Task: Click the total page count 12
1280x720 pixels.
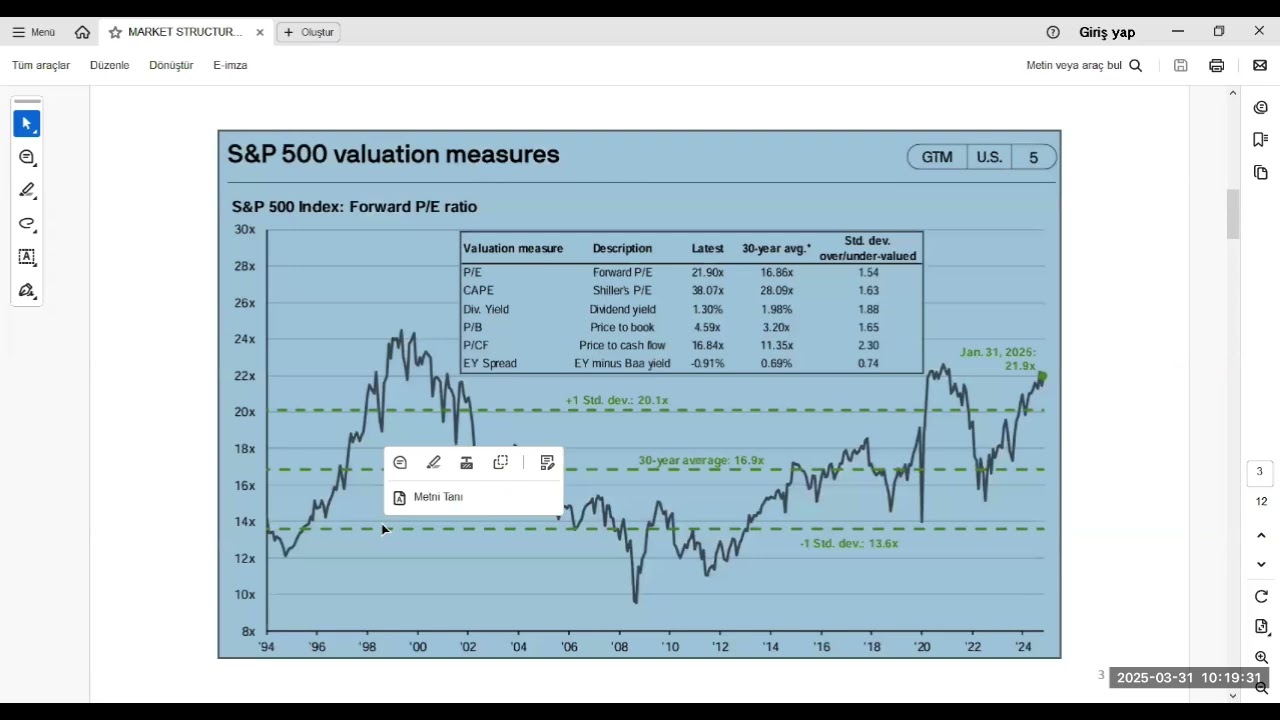Action: point(1261,502)
